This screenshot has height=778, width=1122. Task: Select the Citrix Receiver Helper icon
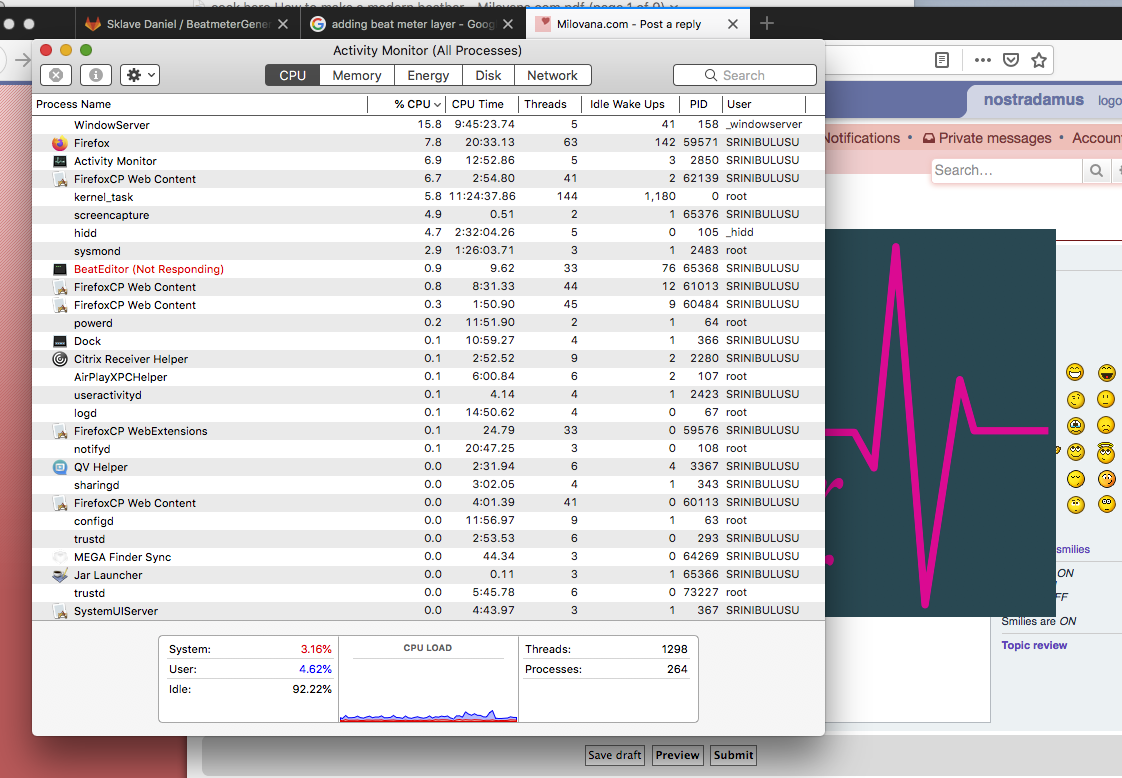pyautogui.click(x=60, y=359)
